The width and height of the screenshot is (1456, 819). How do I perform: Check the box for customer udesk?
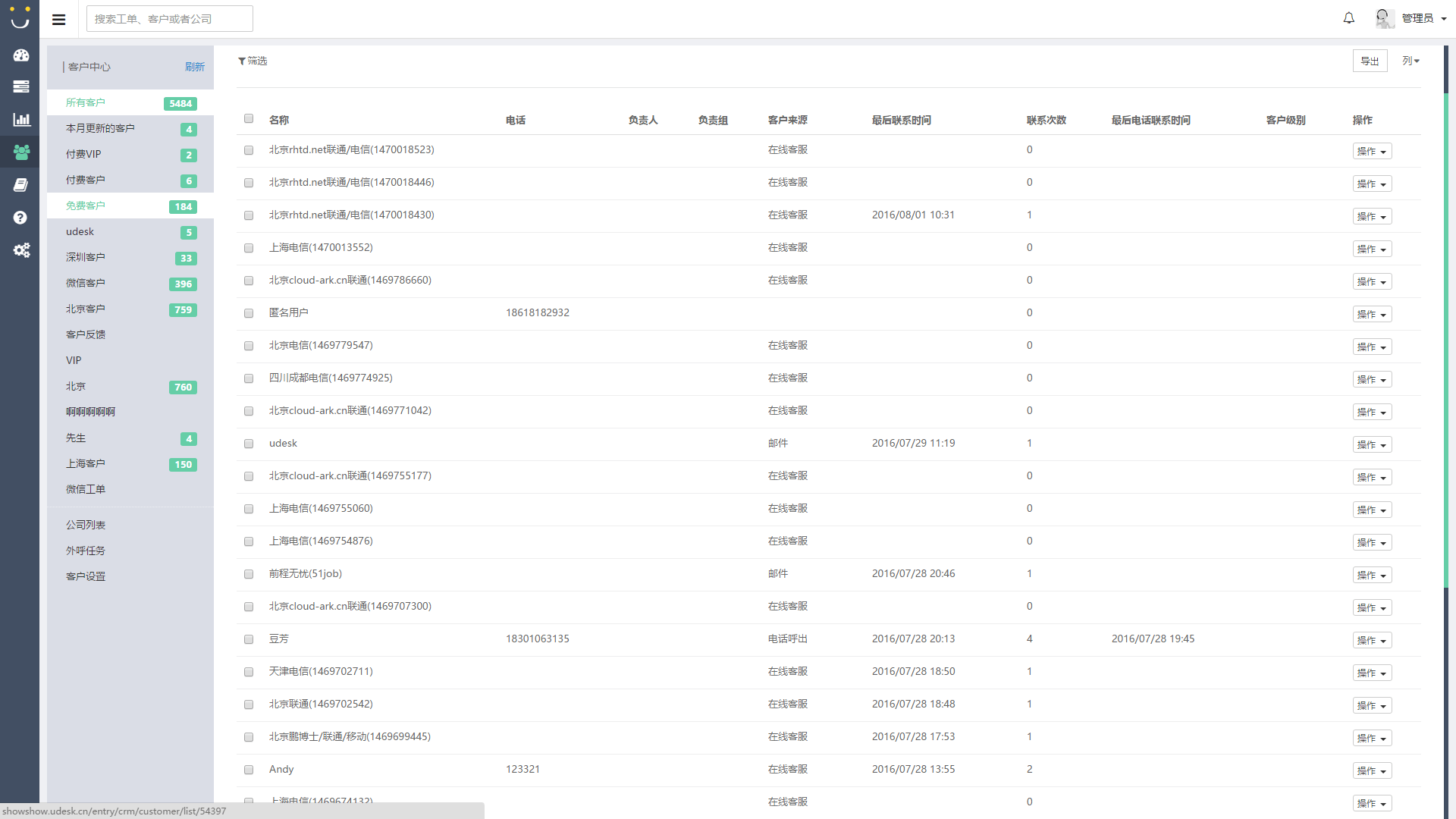249,444
